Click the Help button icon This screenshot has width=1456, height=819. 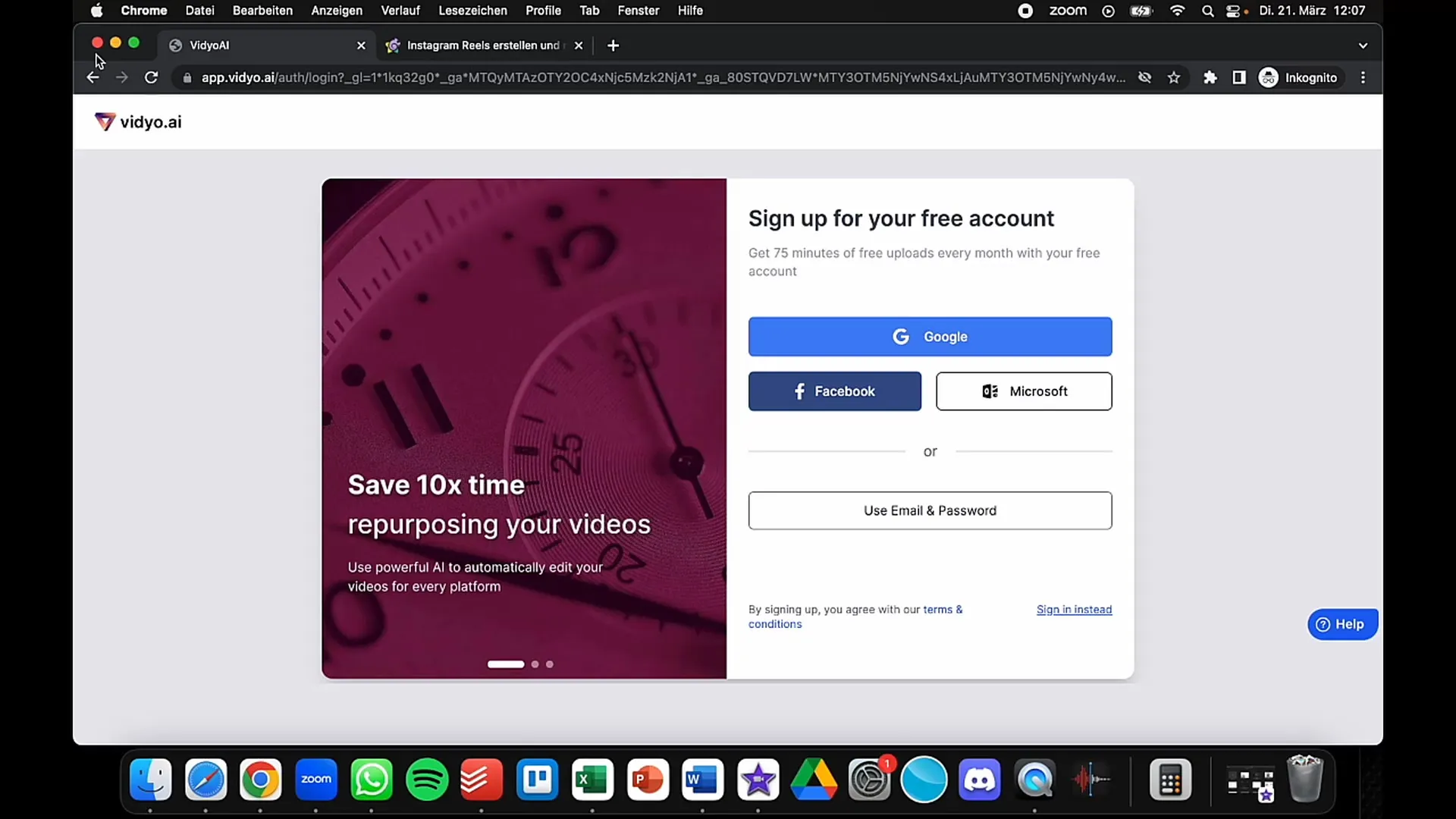coord(1322,624)
